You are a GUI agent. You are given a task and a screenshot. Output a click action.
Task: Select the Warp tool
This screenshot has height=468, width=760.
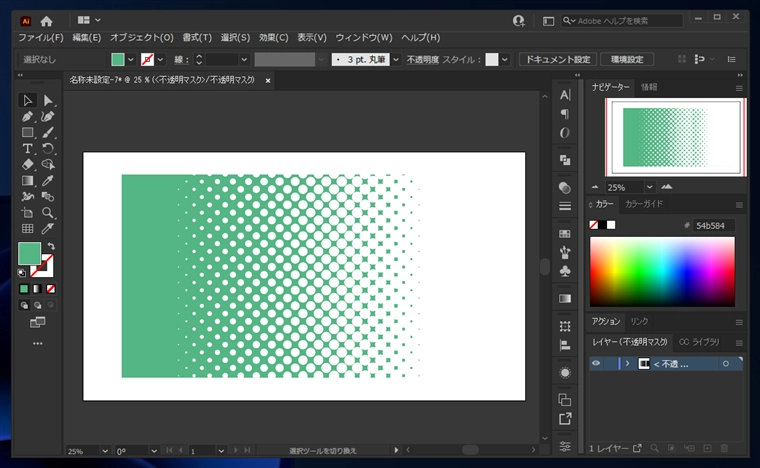(27, 197)
